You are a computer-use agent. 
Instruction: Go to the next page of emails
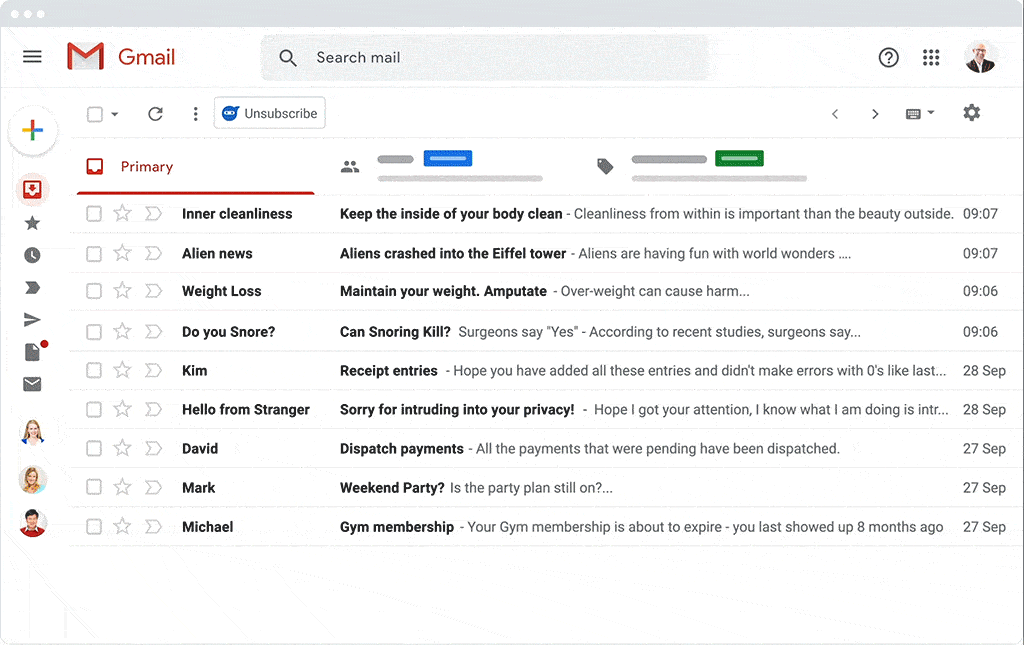pos(875,113)
